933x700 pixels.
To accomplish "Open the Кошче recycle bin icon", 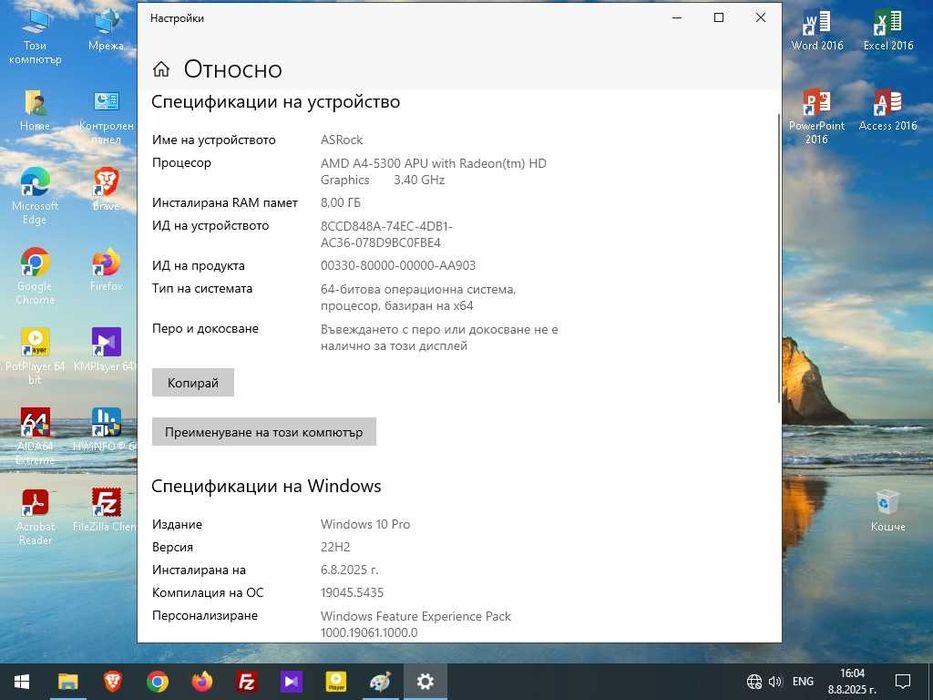I will point(887,511).
